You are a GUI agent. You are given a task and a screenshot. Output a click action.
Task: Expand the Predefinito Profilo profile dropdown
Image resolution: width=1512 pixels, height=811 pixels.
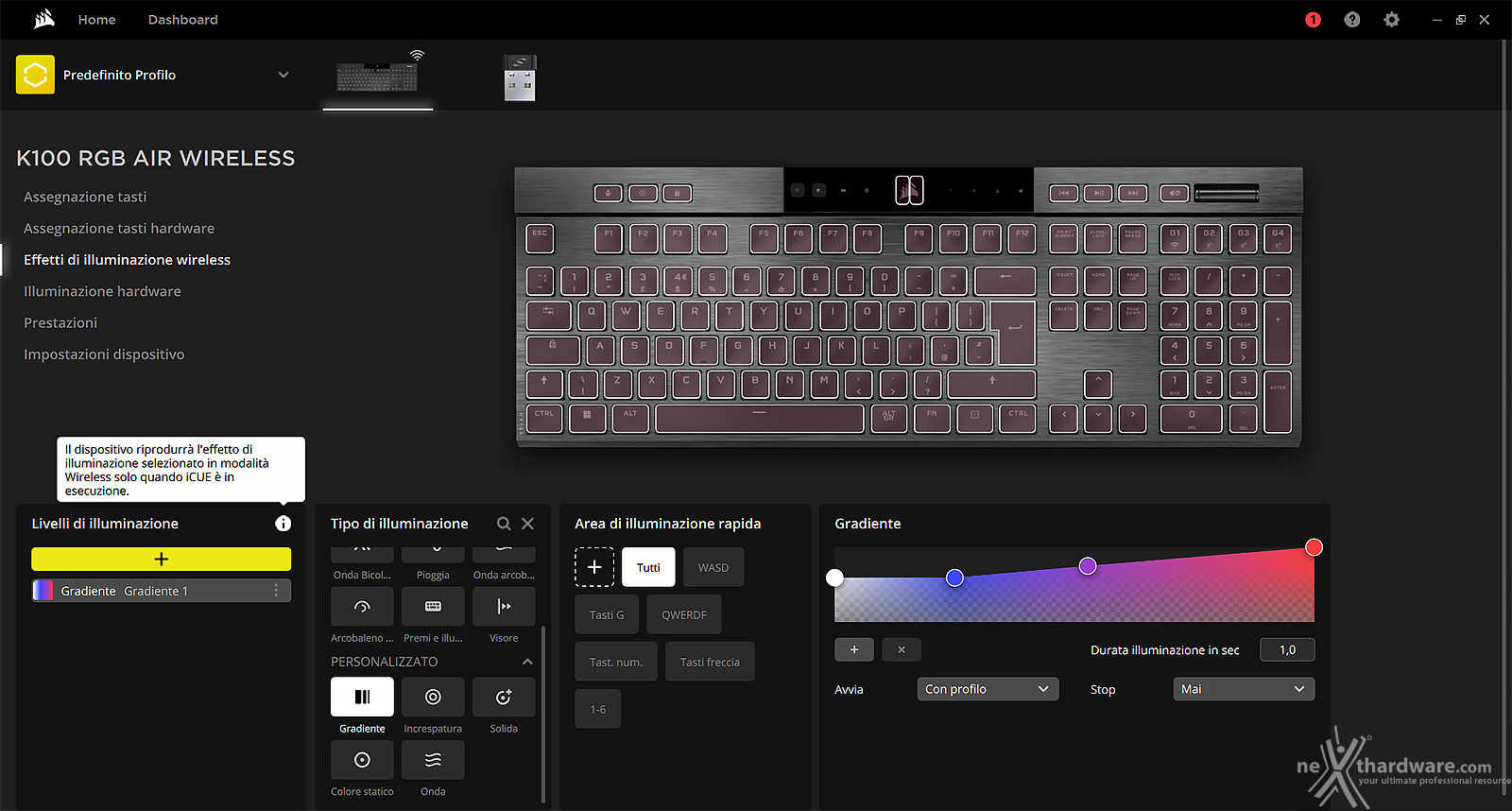click(x=283, y=75)
